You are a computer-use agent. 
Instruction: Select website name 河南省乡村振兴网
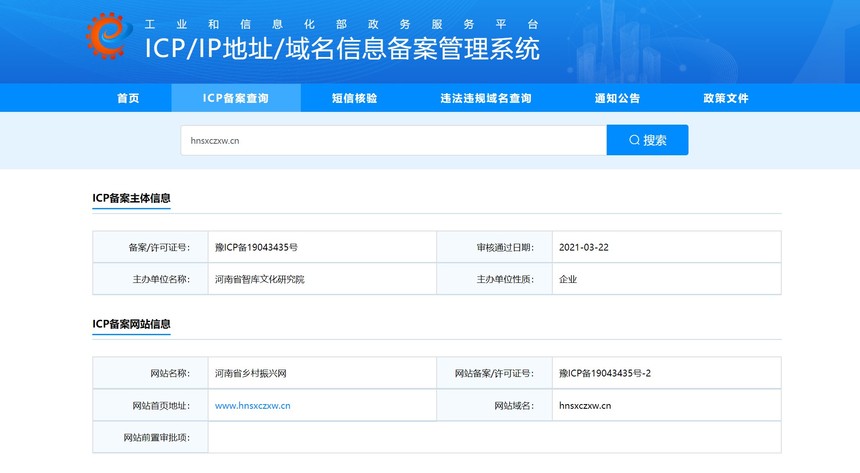click(x=251, y=373)
